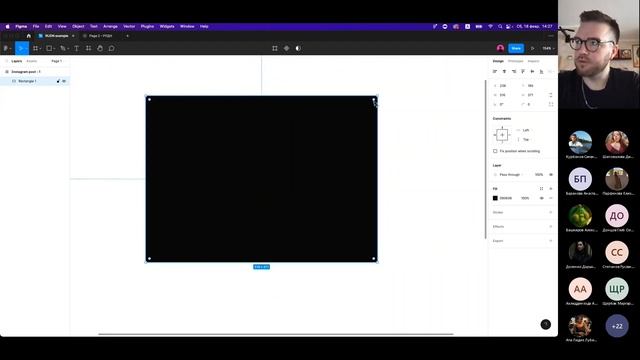Select the Rectangle 1 layer row

tap(35, 81)
